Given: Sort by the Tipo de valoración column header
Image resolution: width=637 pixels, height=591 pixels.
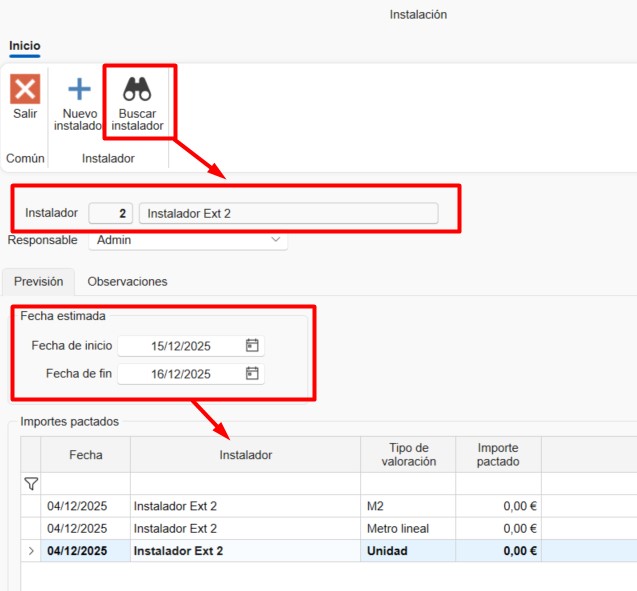Looking at the screenshot, I should pos(408,455).
